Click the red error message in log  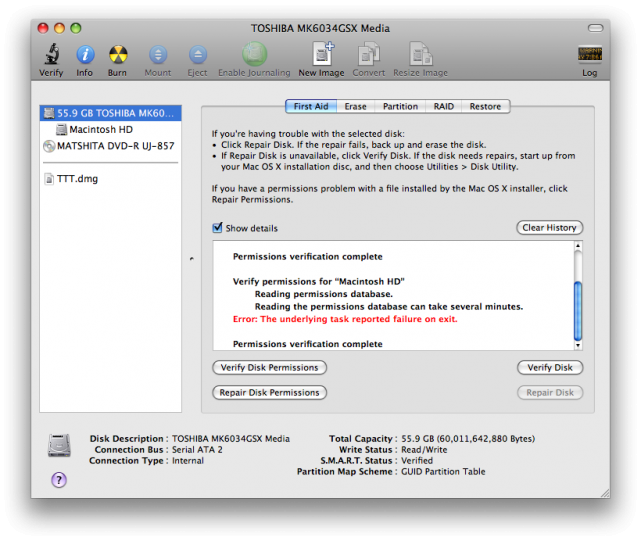pos(345,319)
